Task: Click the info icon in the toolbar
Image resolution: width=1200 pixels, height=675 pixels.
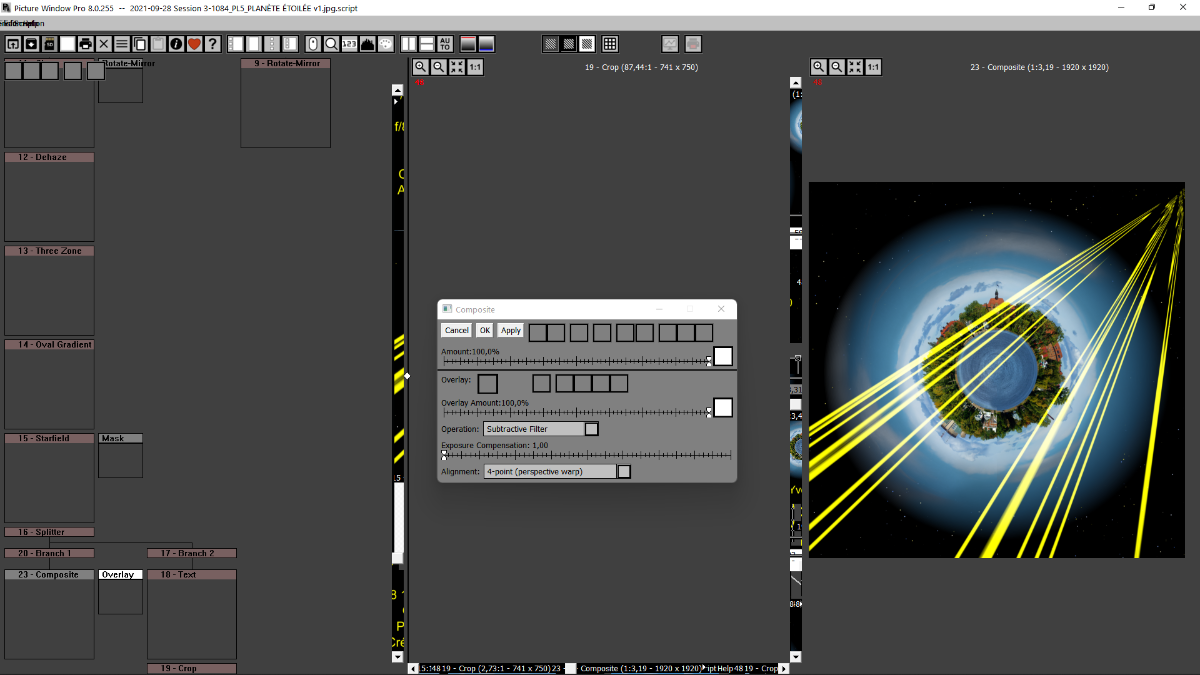Action: [176, 44]
